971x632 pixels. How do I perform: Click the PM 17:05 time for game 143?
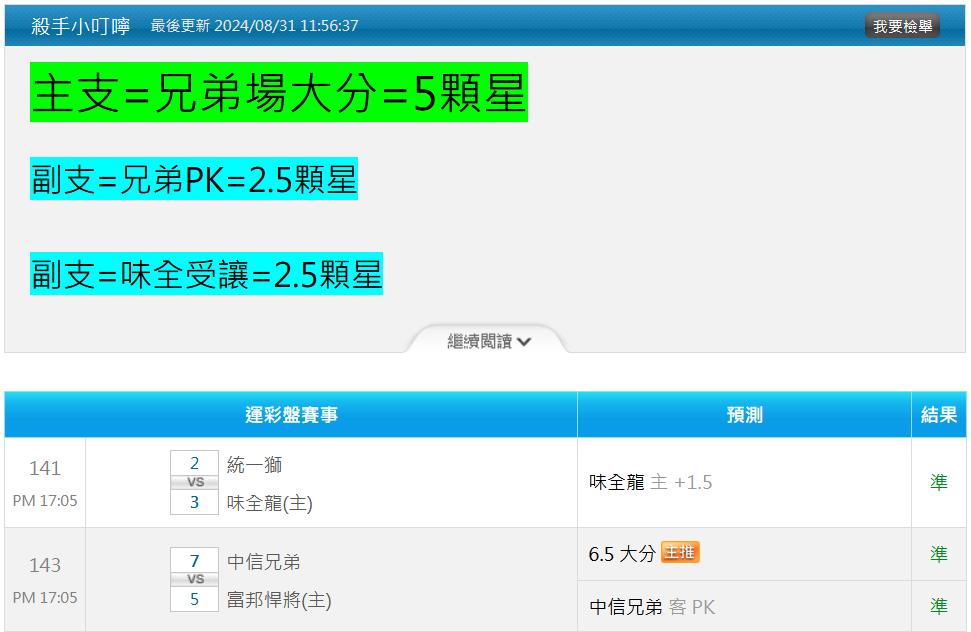[45, 597]
